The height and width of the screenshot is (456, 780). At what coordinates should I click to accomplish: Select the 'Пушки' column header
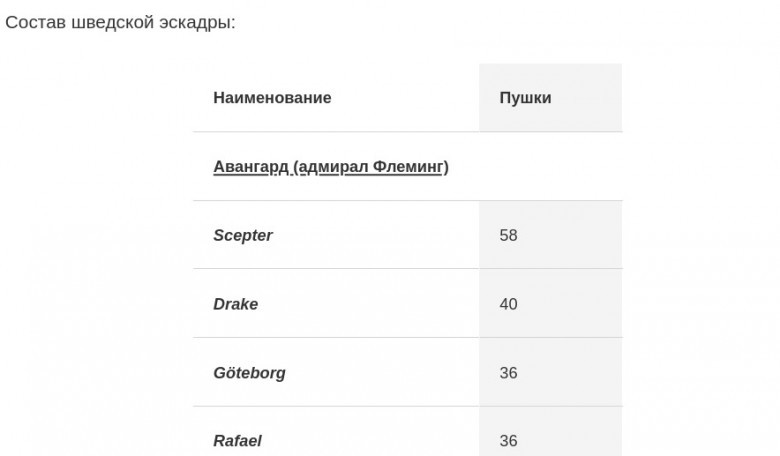pos(525,98)
